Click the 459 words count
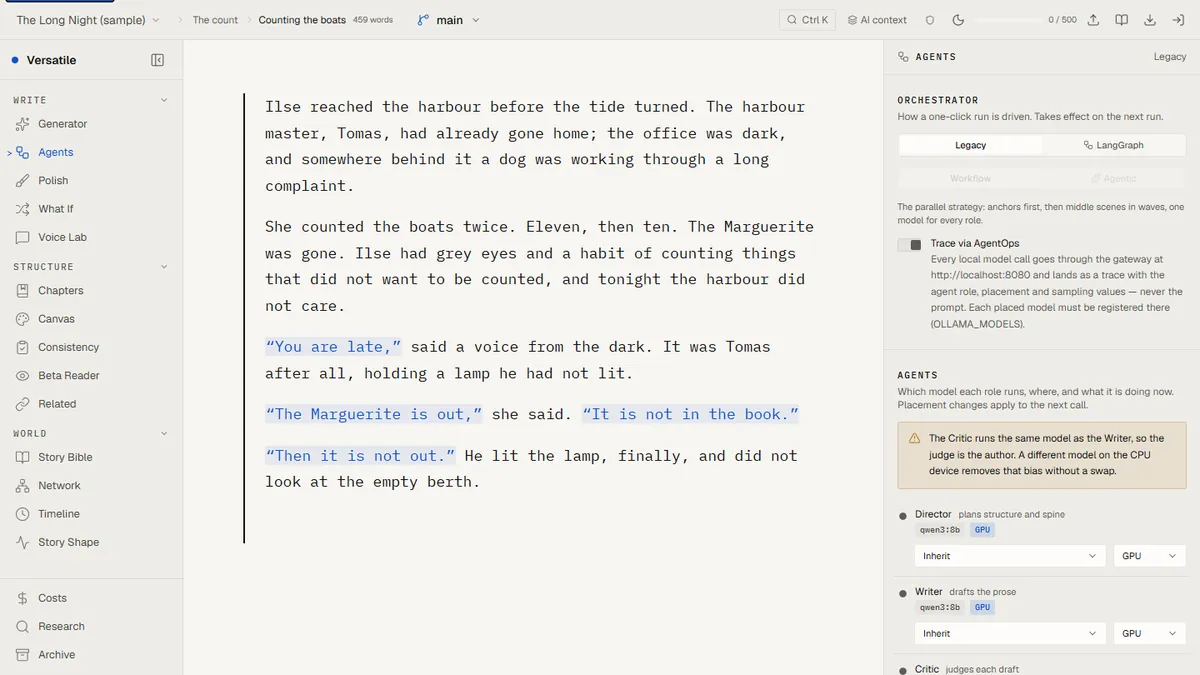The width and height of the screenshot is (1200, 675). [372, 20]
